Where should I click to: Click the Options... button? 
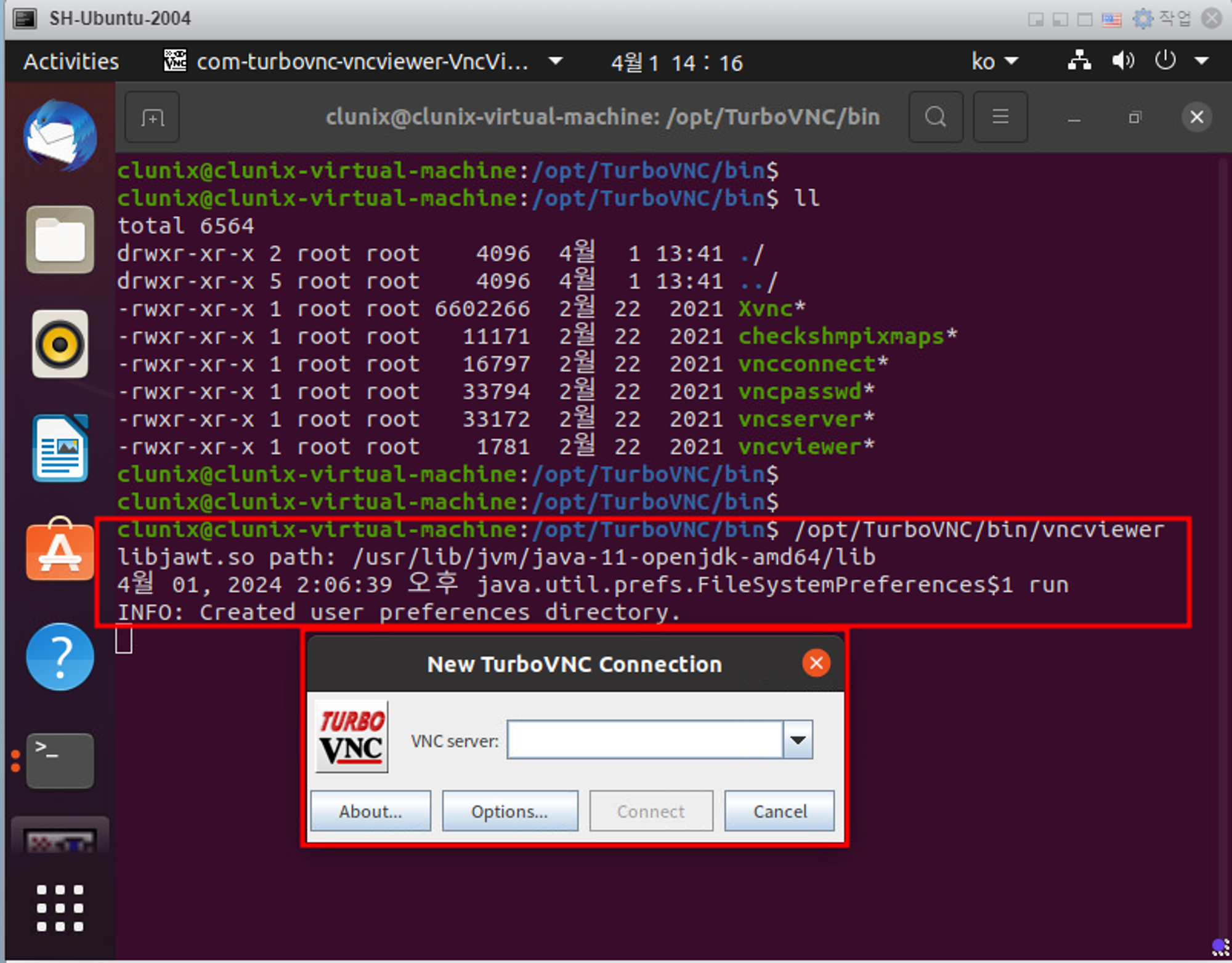[509, 812]
